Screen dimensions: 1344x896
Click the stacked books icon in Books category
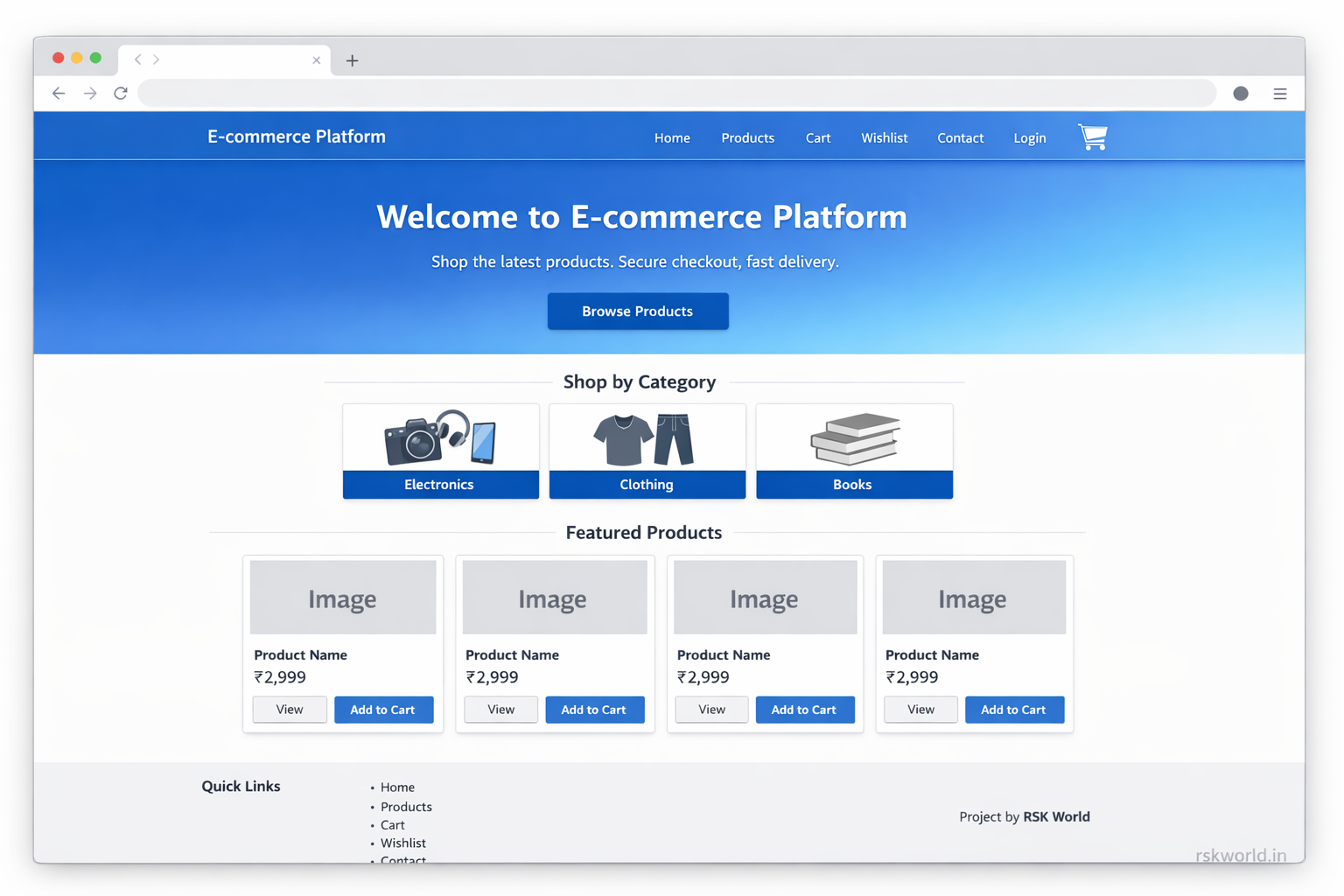pyautogui.click(x=853, y=439)
